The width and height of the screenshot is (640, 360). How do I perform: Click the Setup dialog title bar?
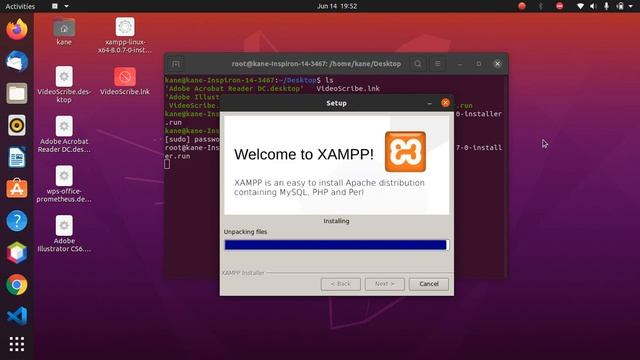pos(336,103)
